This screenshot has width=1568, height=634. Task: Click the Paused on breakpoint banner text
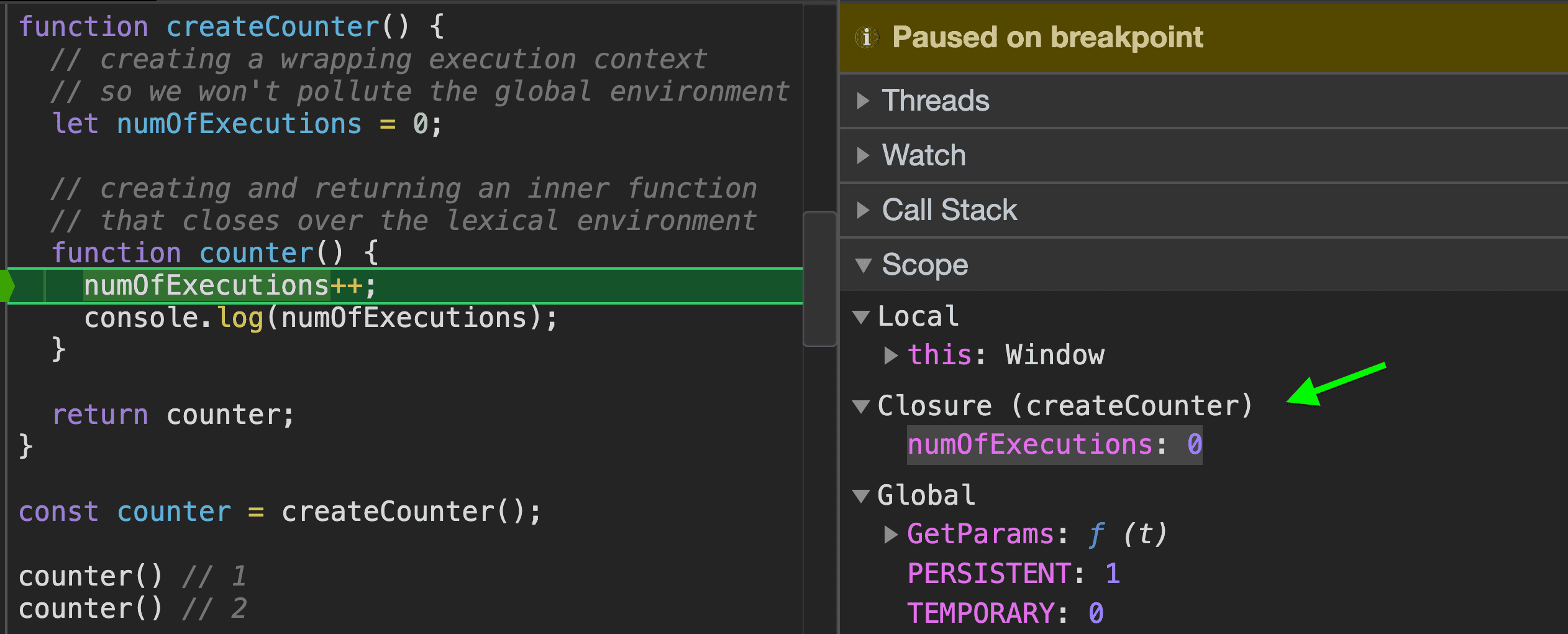tap(1047, 37)
